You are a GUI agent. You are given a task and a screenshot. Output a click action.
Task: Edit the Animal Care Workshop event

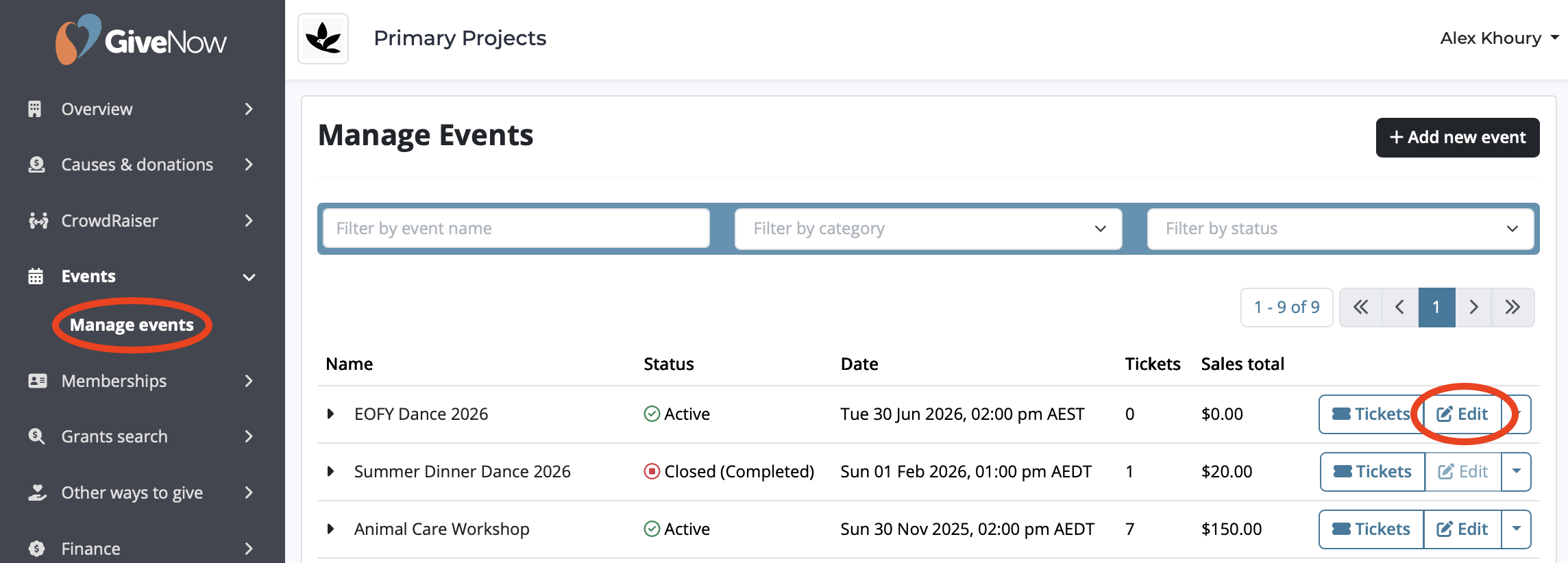click(x=1462, y=529)
